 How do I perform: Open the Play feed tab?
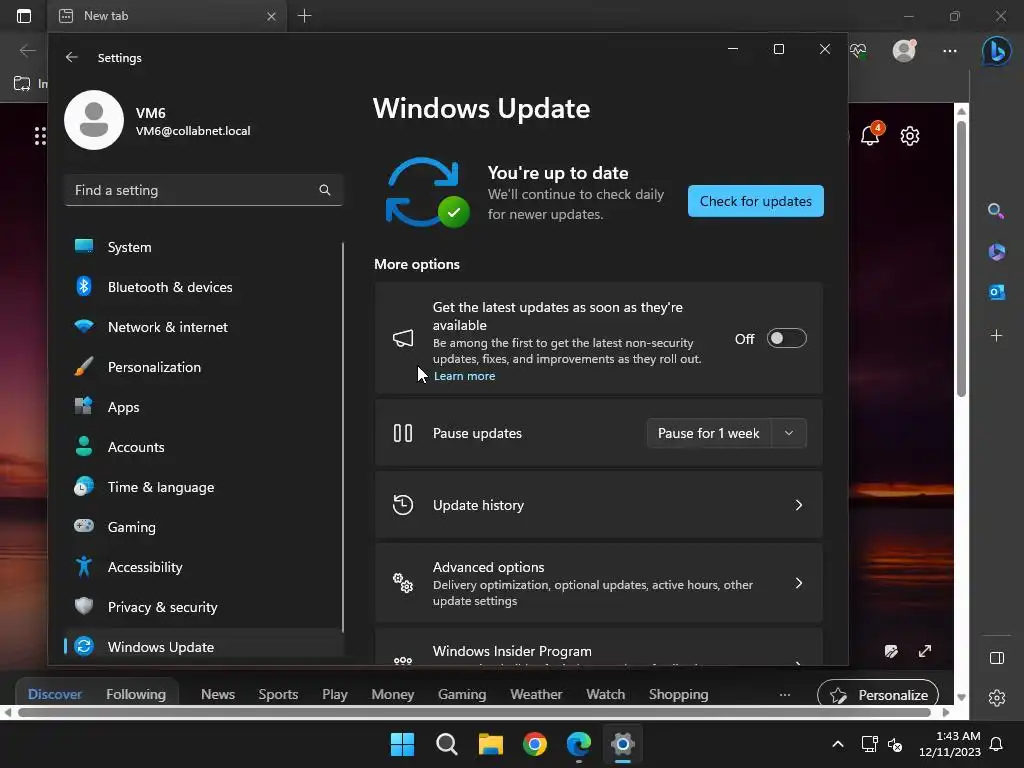[x=334, y=694]
